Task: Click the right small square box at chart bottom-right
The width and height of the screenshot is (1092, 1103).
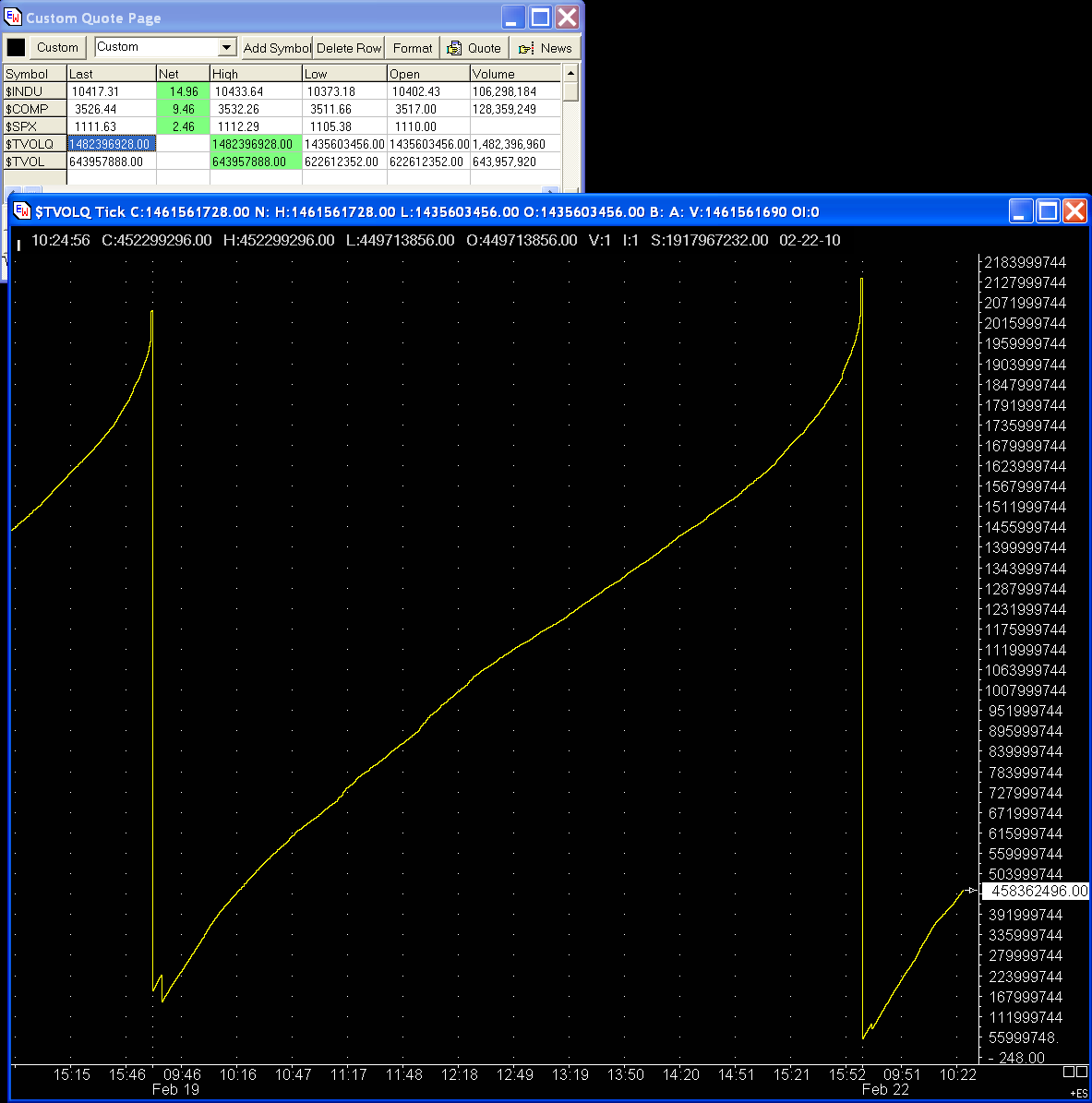Action: coord(1081,1072)
